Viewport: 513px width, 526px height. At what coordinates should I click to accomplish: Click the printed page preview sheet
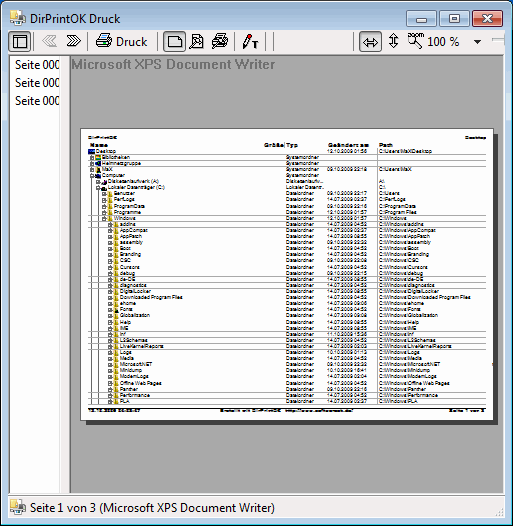[x=287, y=274]
